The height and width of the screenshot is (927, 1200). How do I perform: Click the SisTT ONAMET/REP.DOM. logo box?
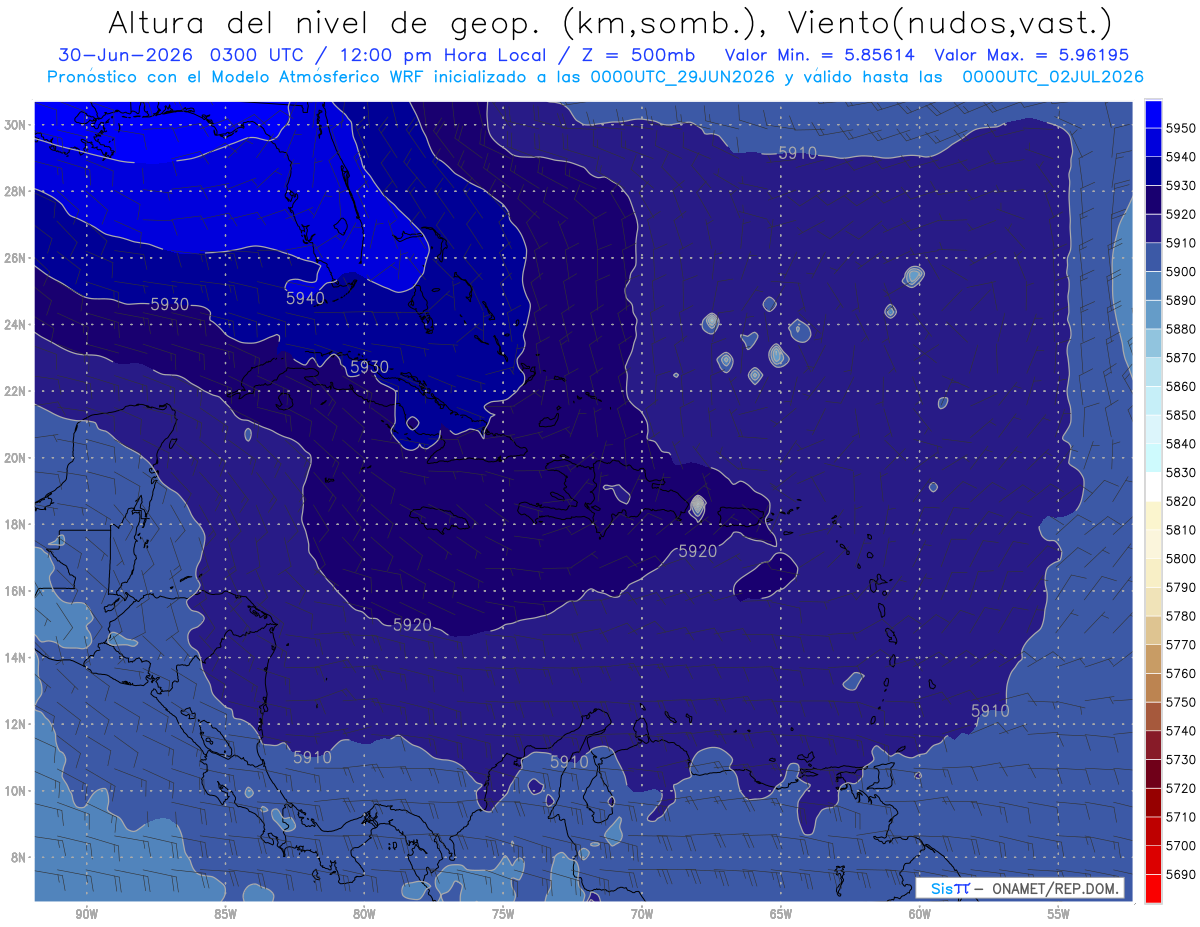click(x=1021, y=888)
